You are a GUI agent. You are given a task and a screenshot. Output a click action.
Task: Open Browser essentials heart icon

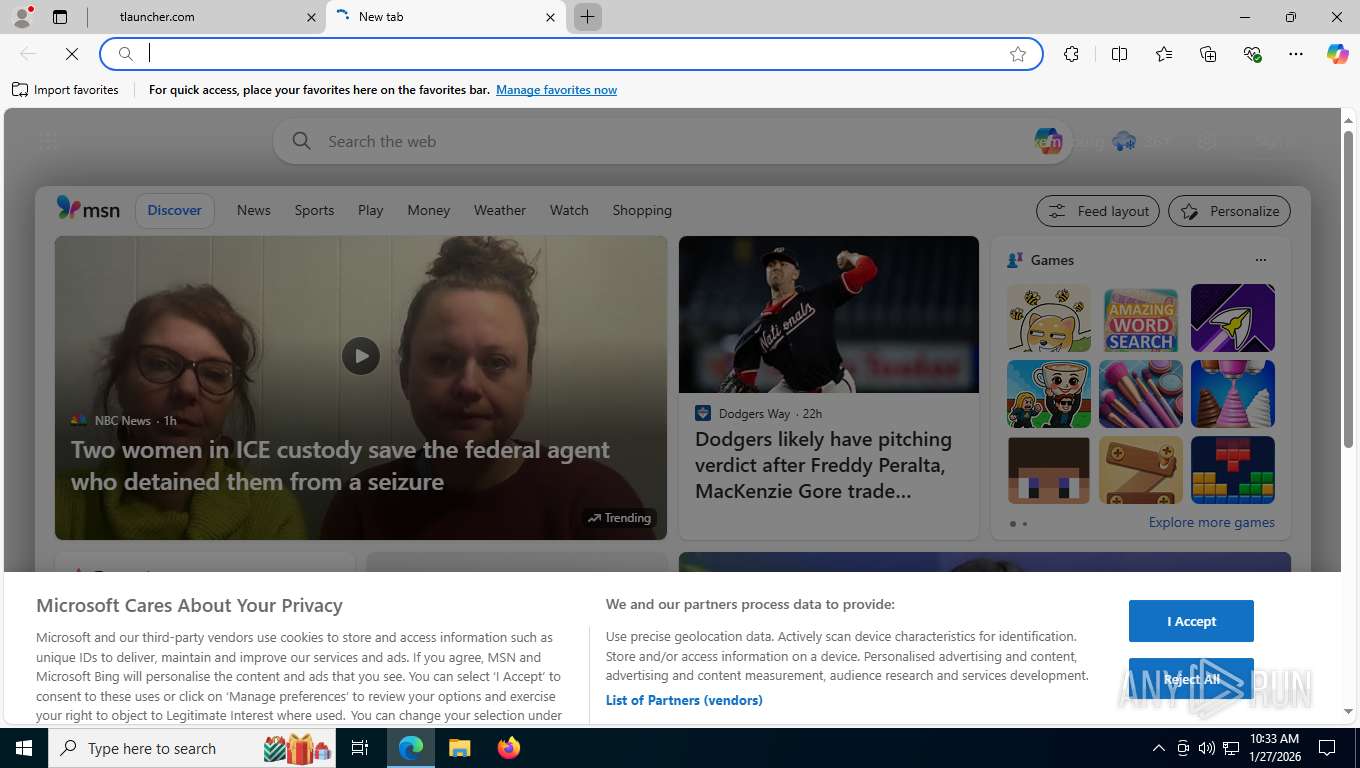tap(1252, 54)
